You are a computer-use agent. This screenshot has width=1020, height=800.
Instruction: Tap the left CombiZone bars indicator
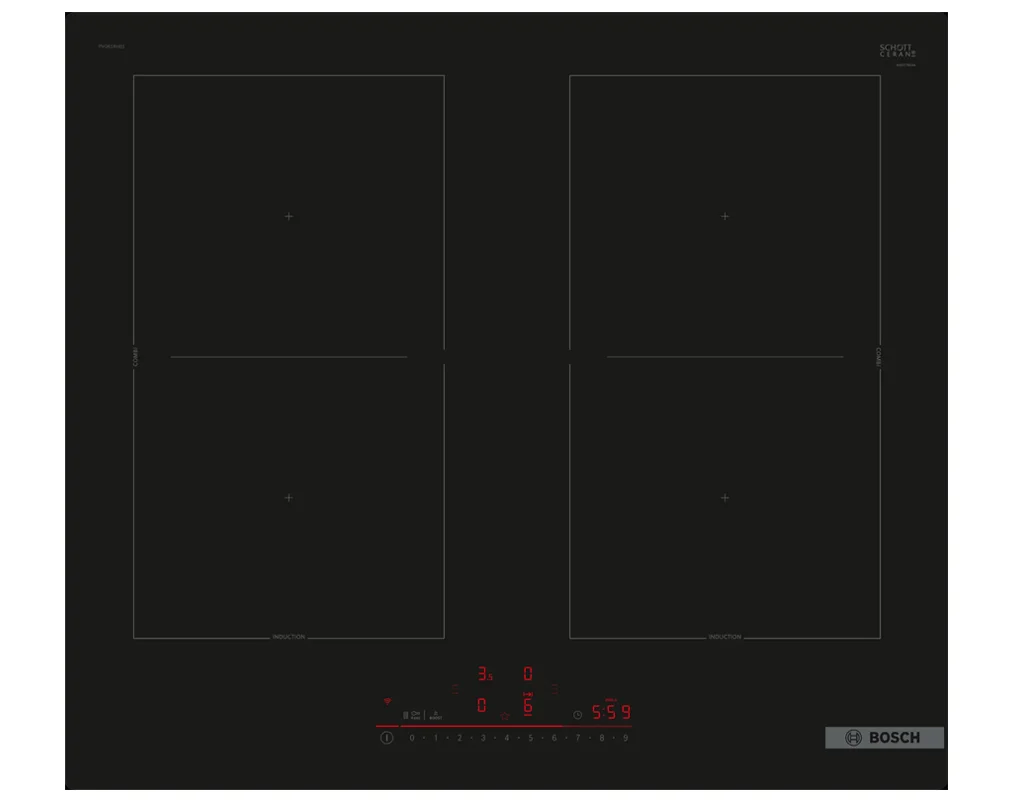click(x=455, y=689)
